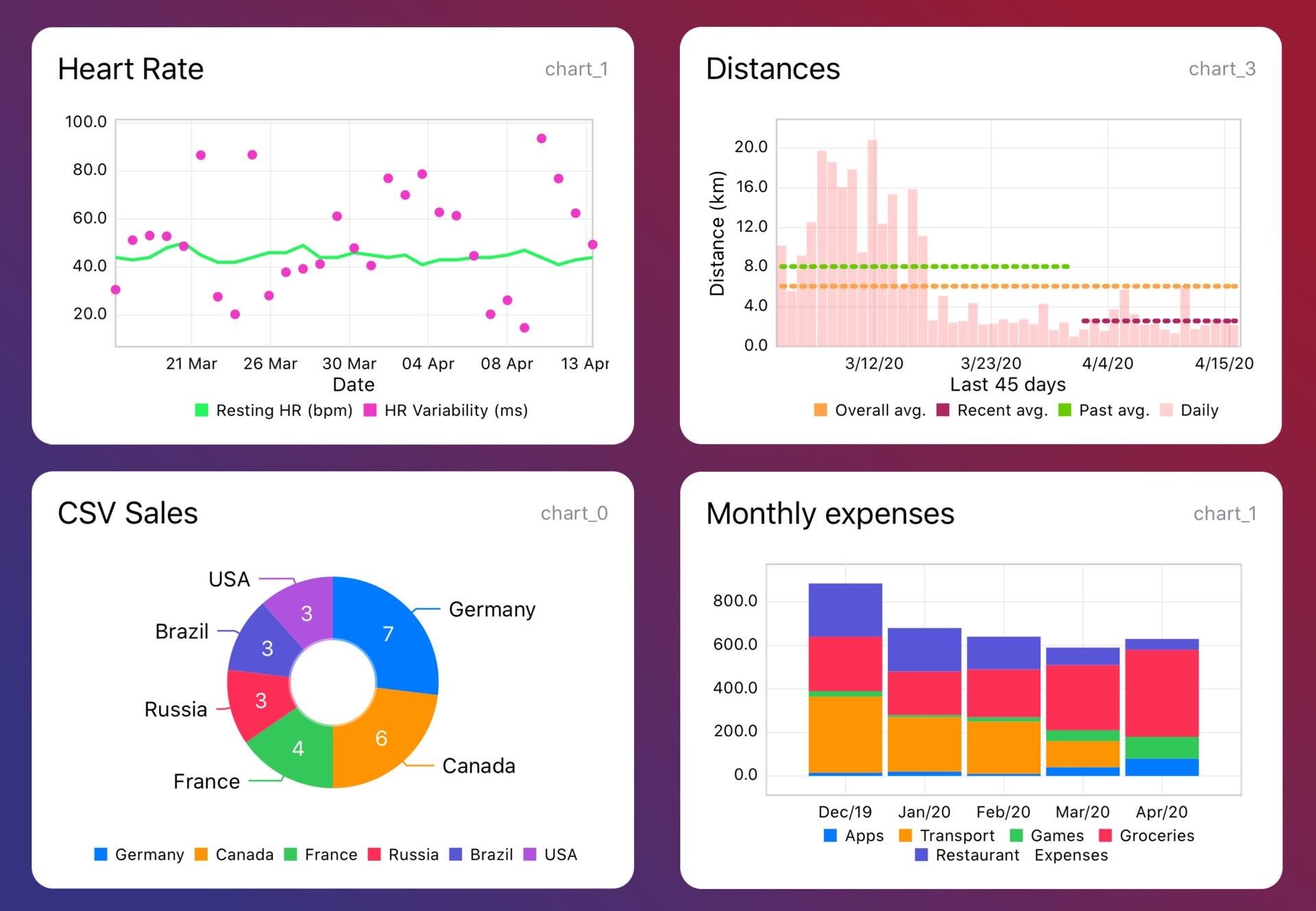Viewport: 1316px width, 911px height.
Task: Click the Apps blue legend swatch
Action: point(830,835)
